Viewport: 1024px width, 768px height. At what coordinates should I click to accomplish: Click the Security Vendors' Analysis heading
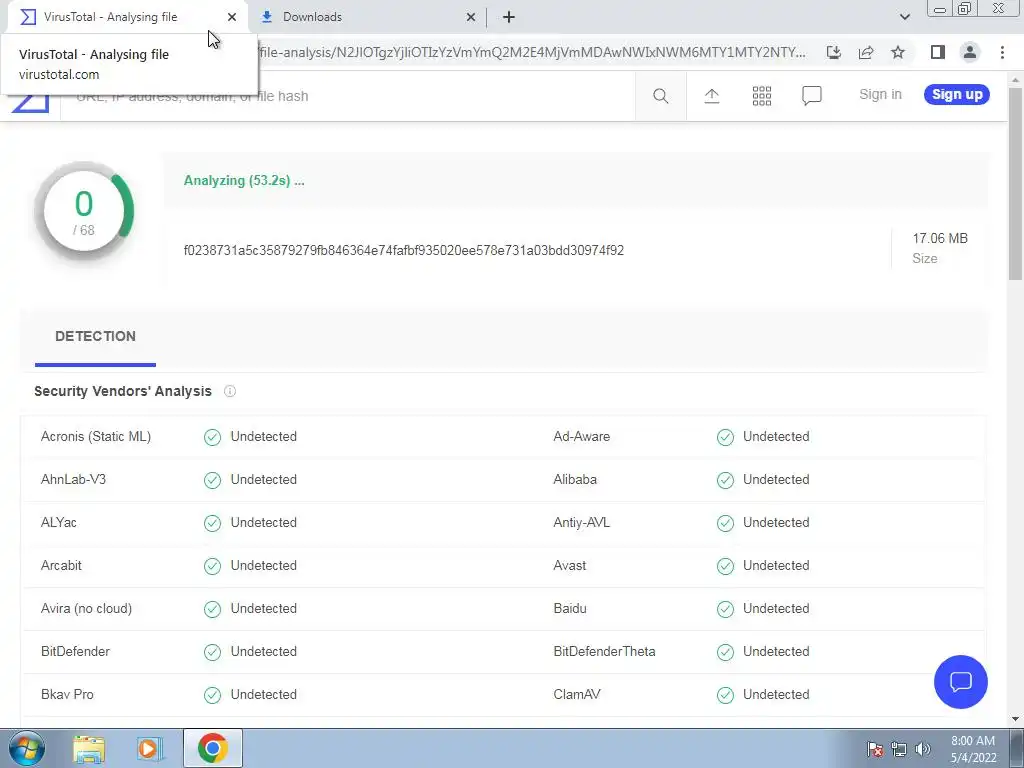[123, 391]
